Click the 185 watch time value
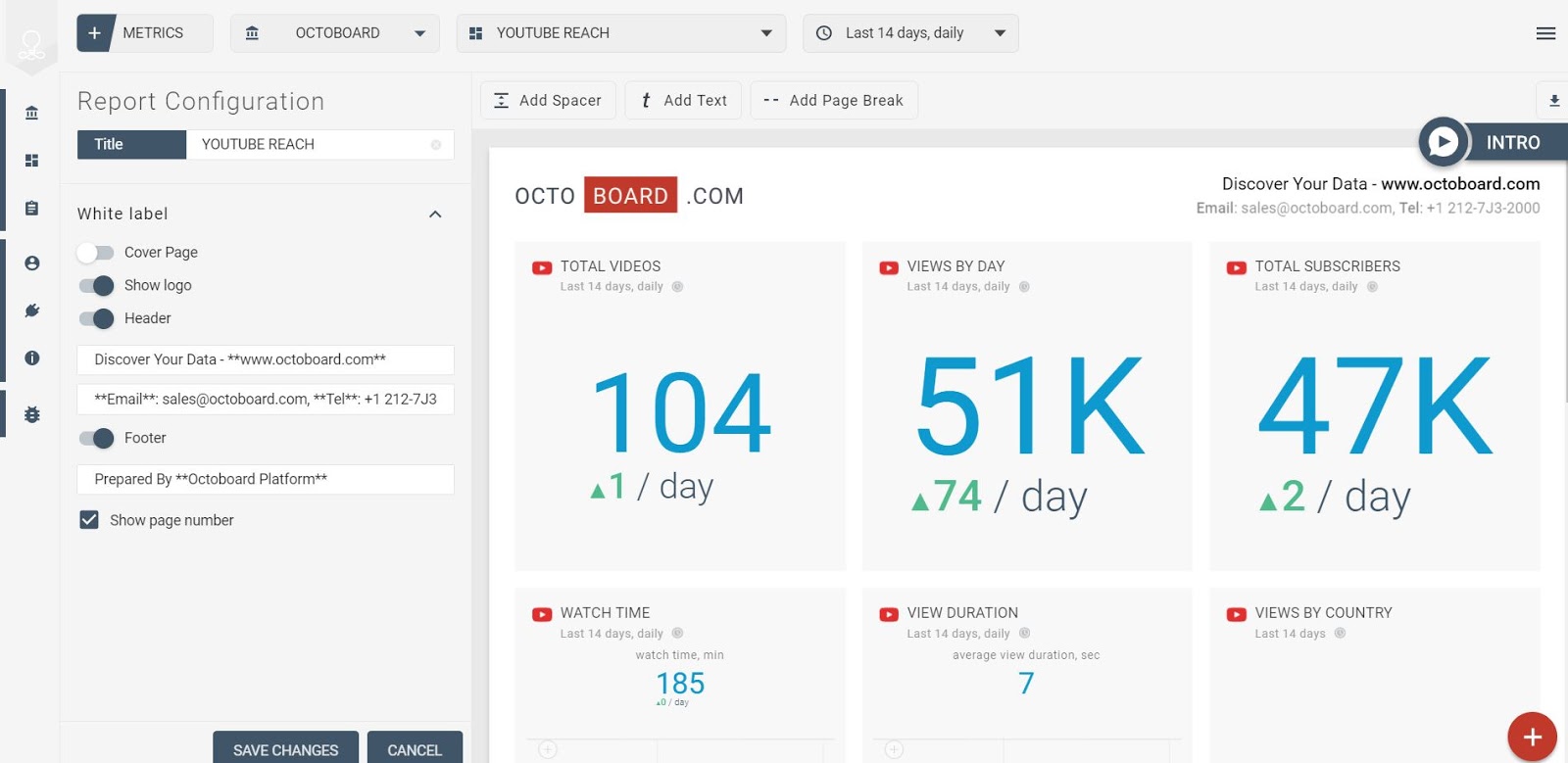 point(680,683)
